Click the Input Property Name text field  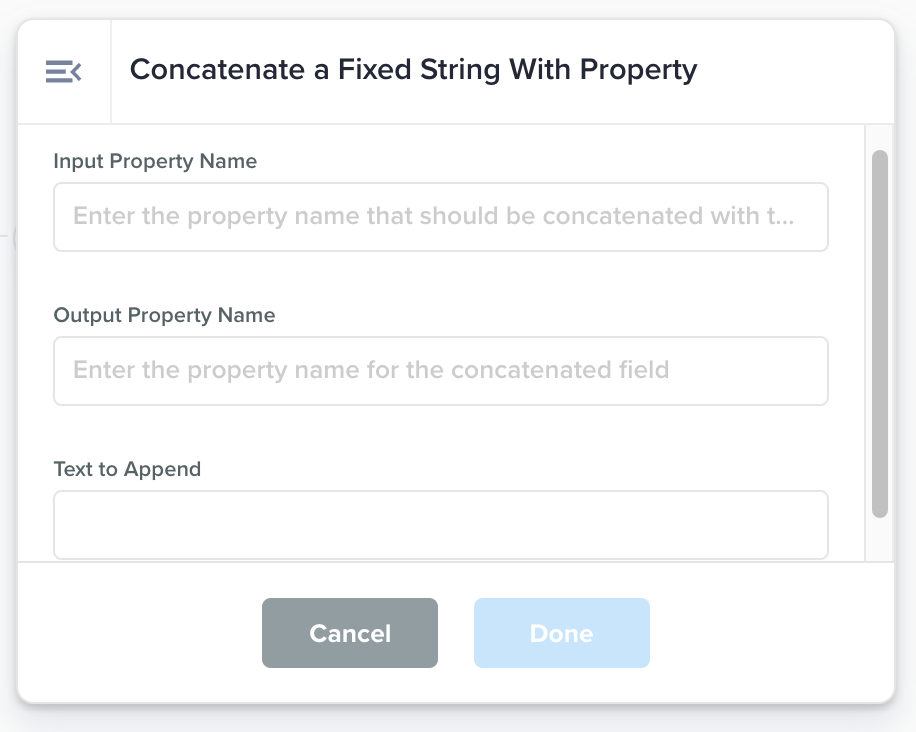tap(440, 217)
